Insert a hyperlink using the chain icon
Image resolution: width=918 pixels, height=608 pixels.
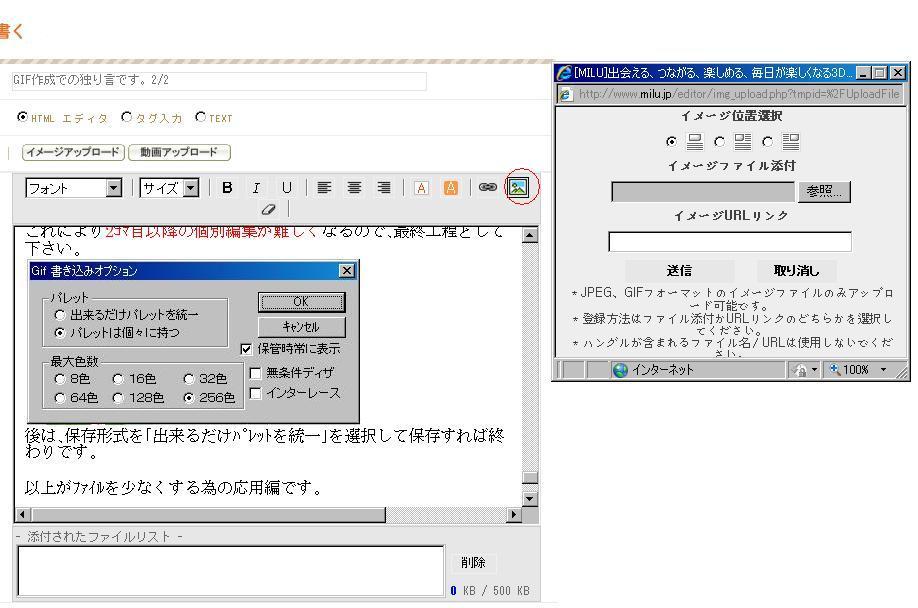[x=487, y=188]
